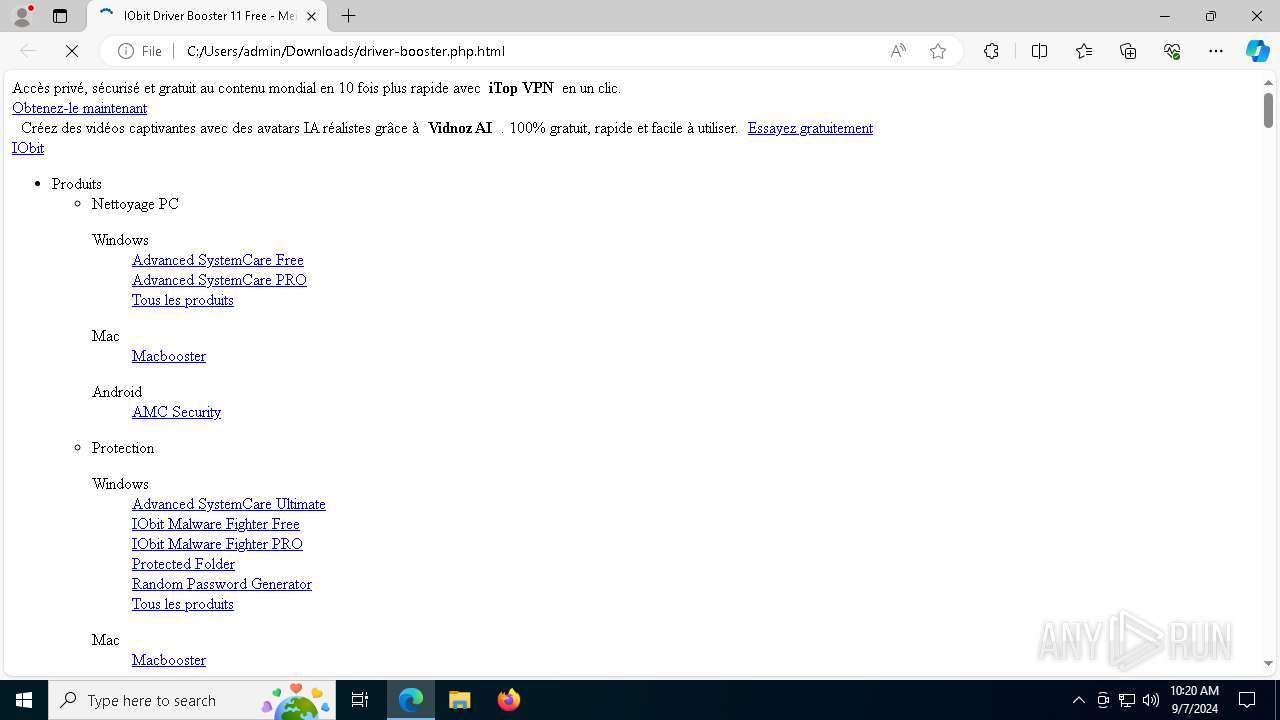
Task: Click the Protection heading
Action: point(123,448)
